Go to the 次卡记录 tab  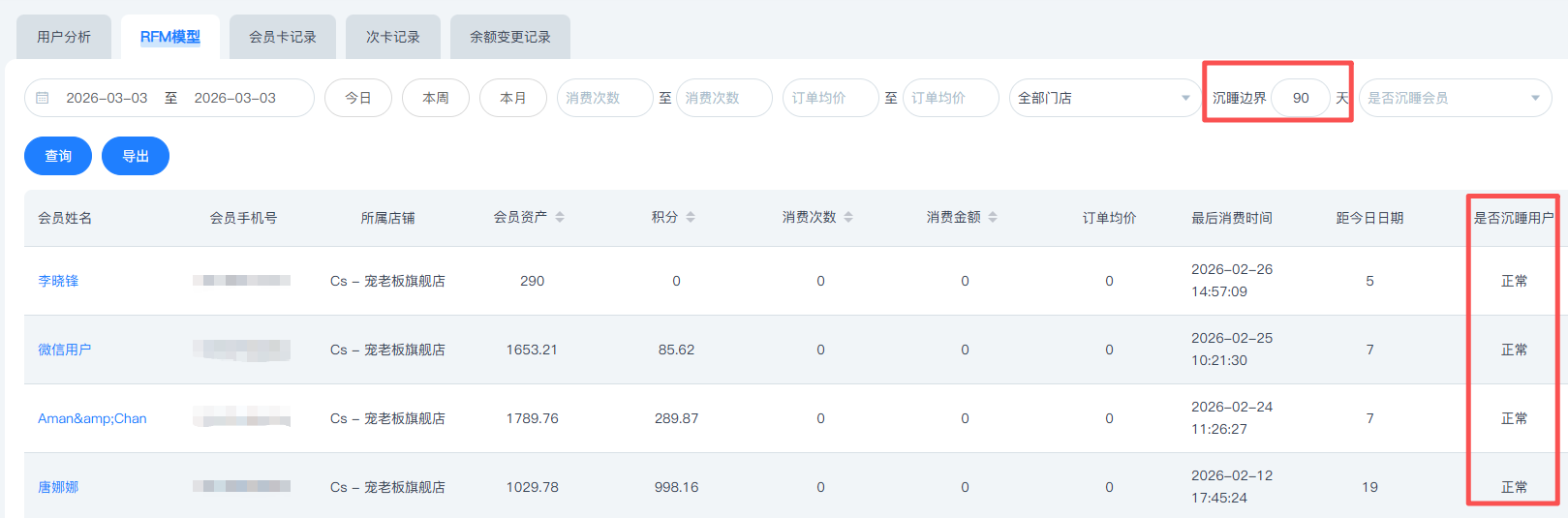[x=393, y=37]
